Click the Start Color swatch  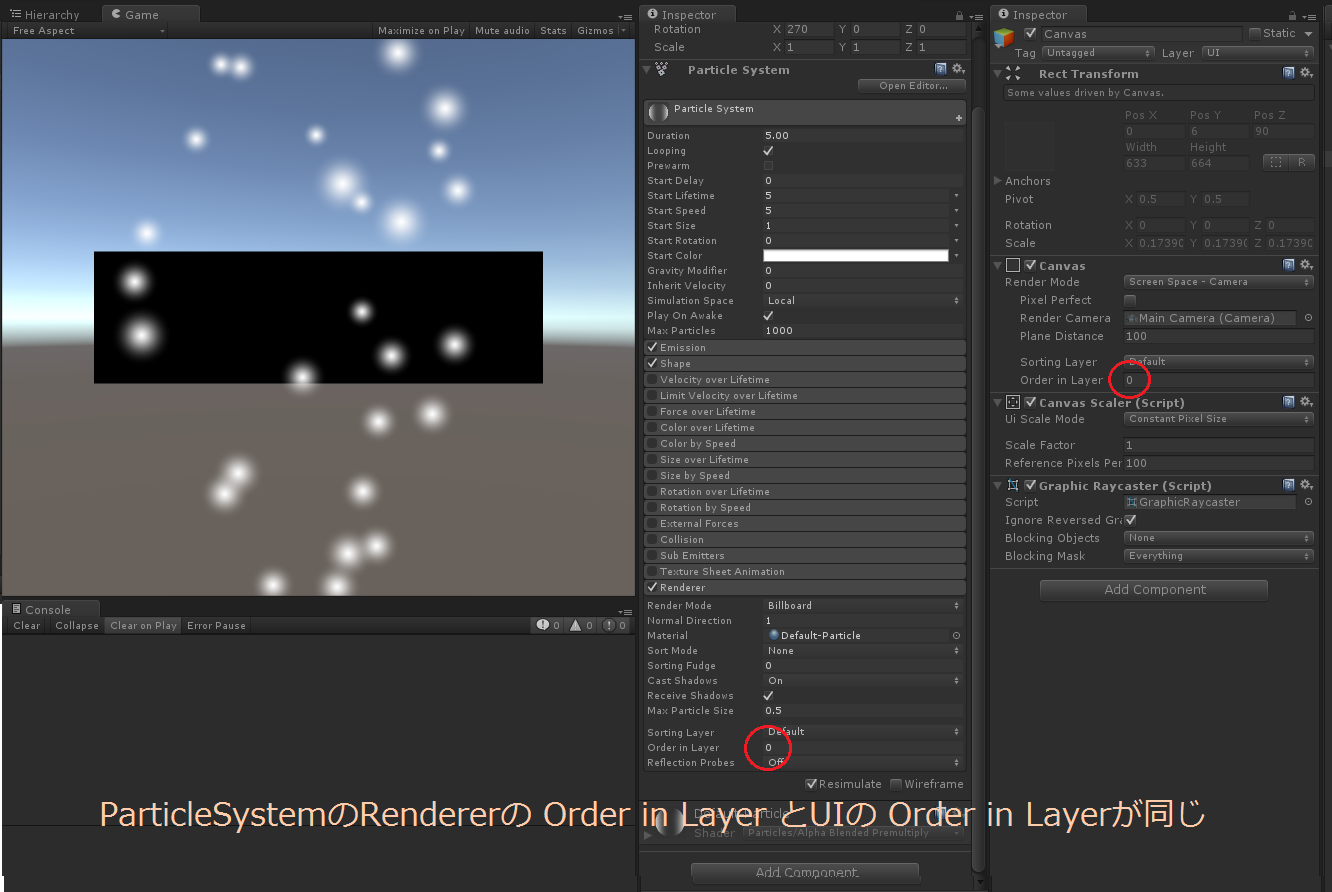[856, 255]
